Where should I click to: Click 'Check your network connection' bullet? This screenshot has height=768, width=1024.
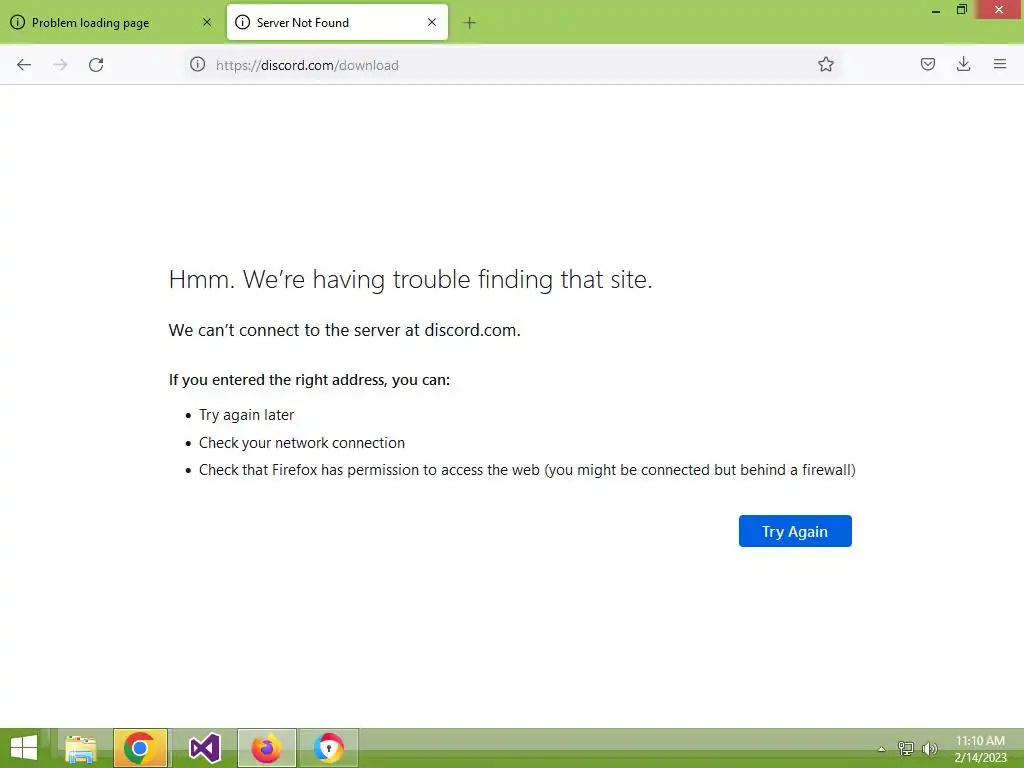click(302, 443)
